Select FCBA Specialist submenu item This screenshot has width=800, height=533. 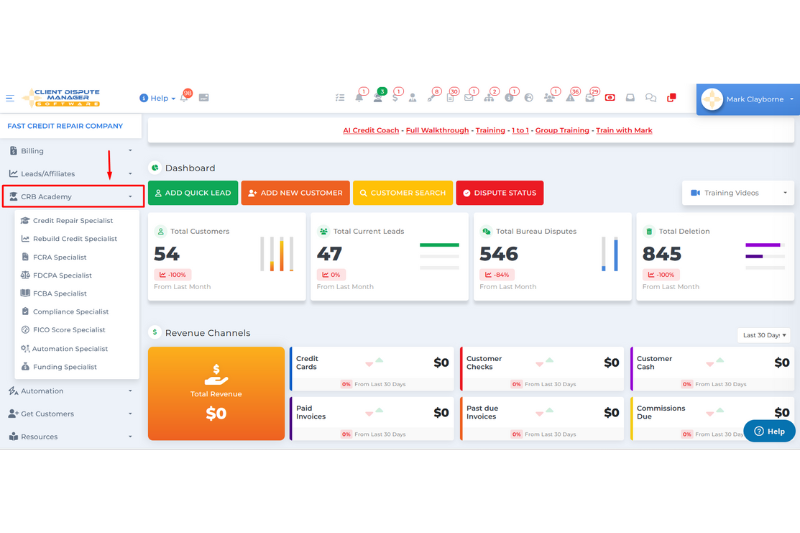click(54, 293)
